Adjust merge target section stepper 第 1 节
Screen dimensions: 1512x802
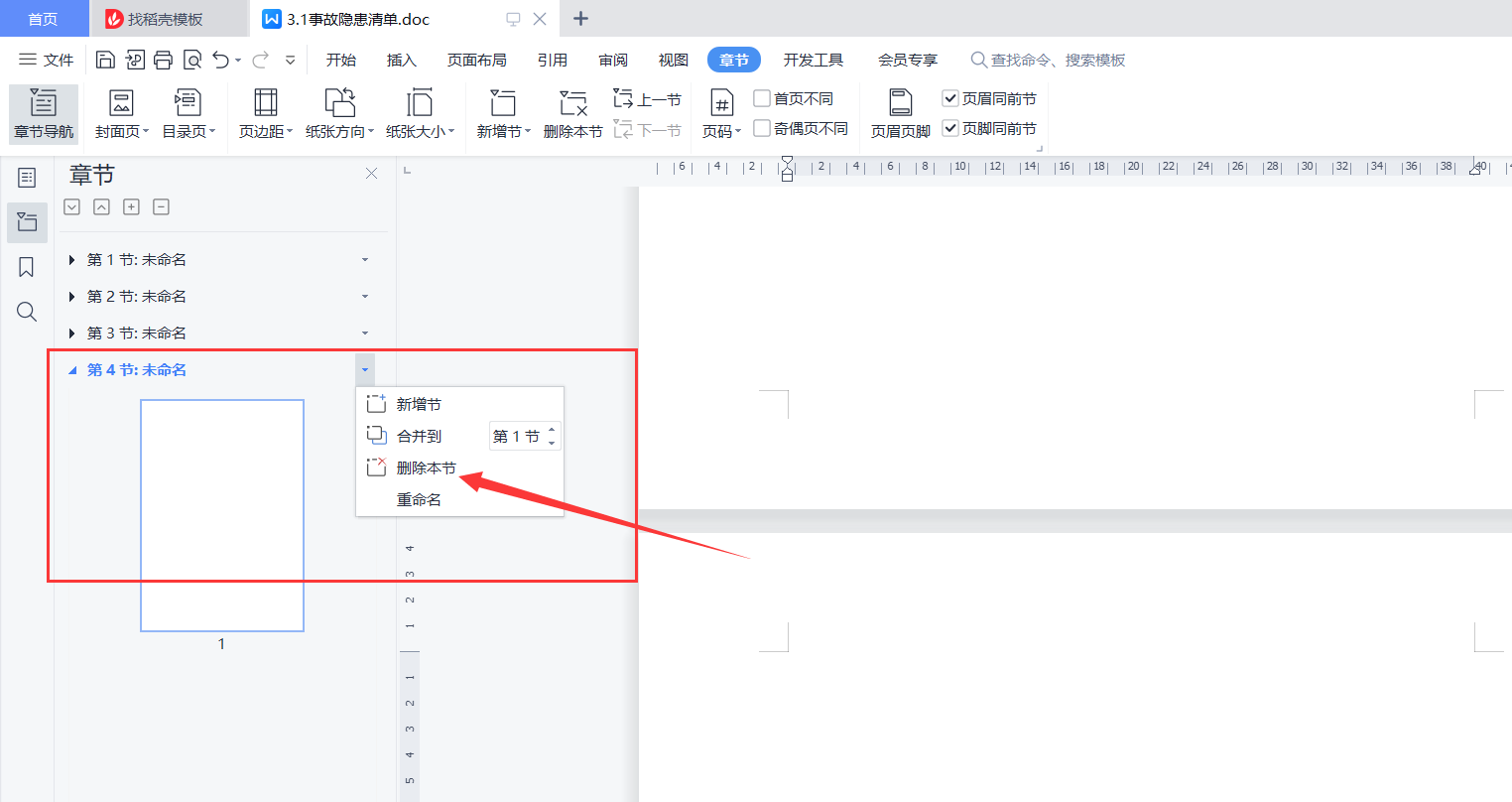point(552,436)
